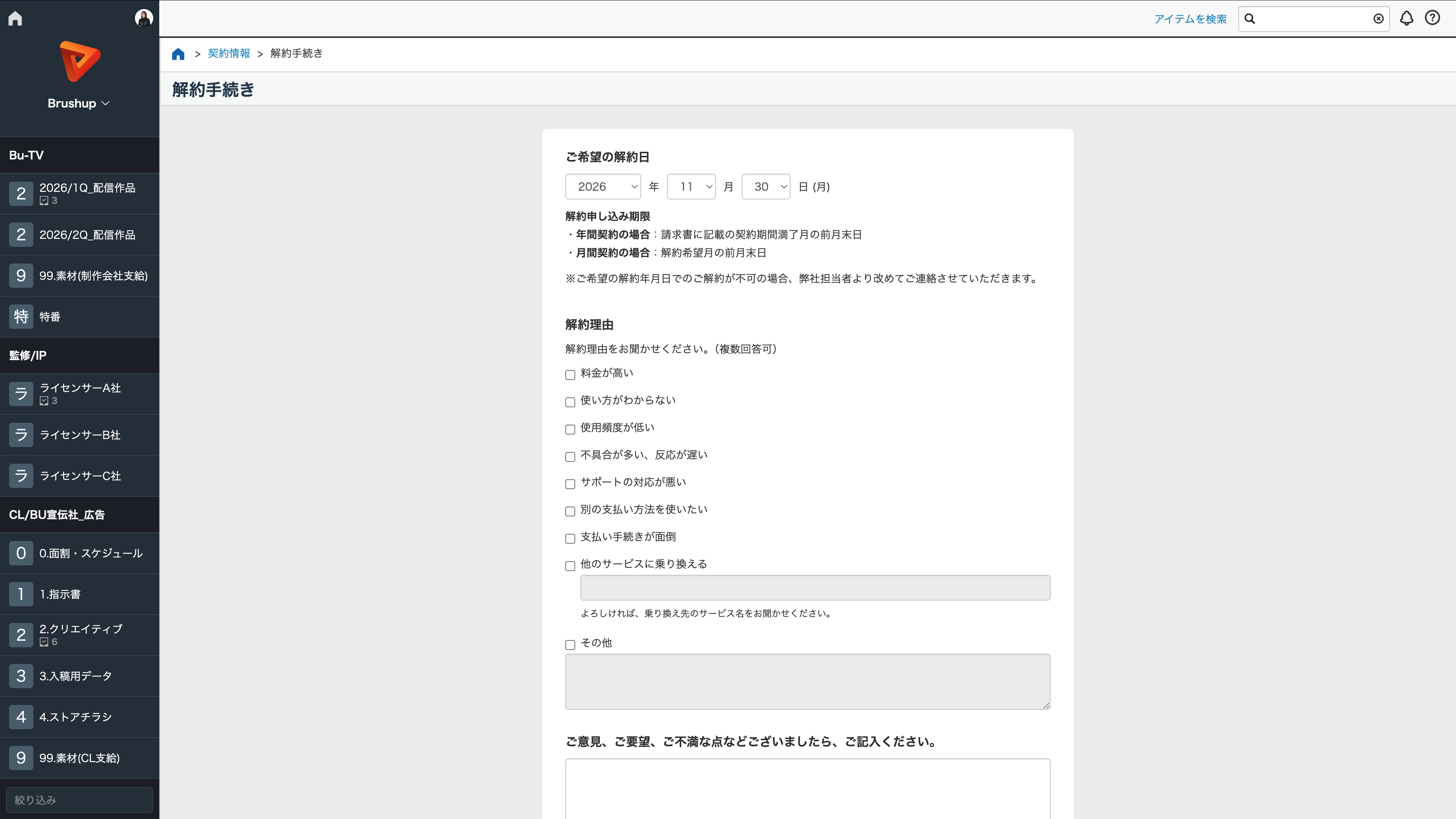
Task: Open the 2.クリエイティブ project
Action: (80, 635)
